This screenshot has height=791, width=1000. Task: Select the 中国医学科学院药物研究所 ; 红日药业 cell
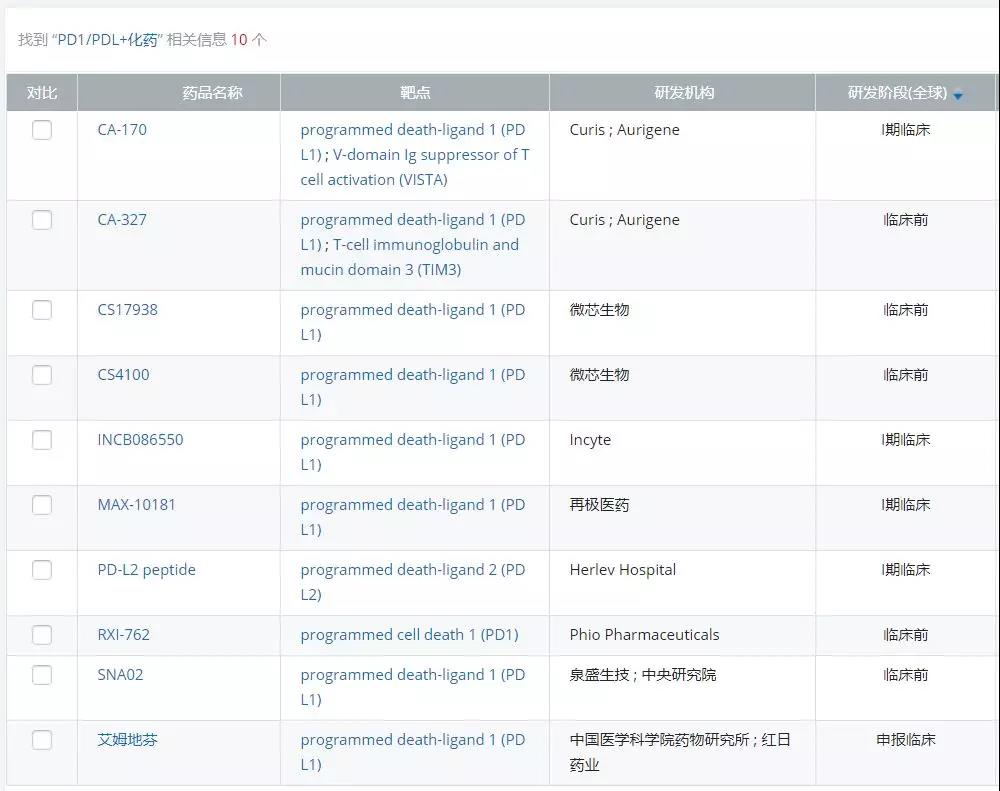(680, 751)
